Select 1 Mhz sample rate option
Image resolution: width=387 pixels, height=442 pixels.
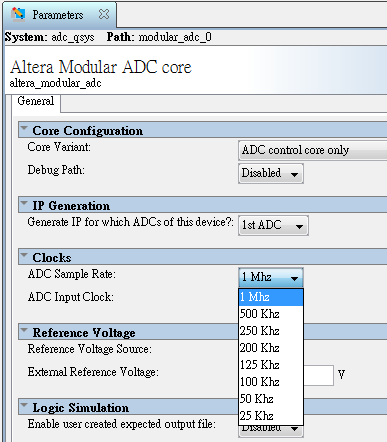click(x=271, y=297)
